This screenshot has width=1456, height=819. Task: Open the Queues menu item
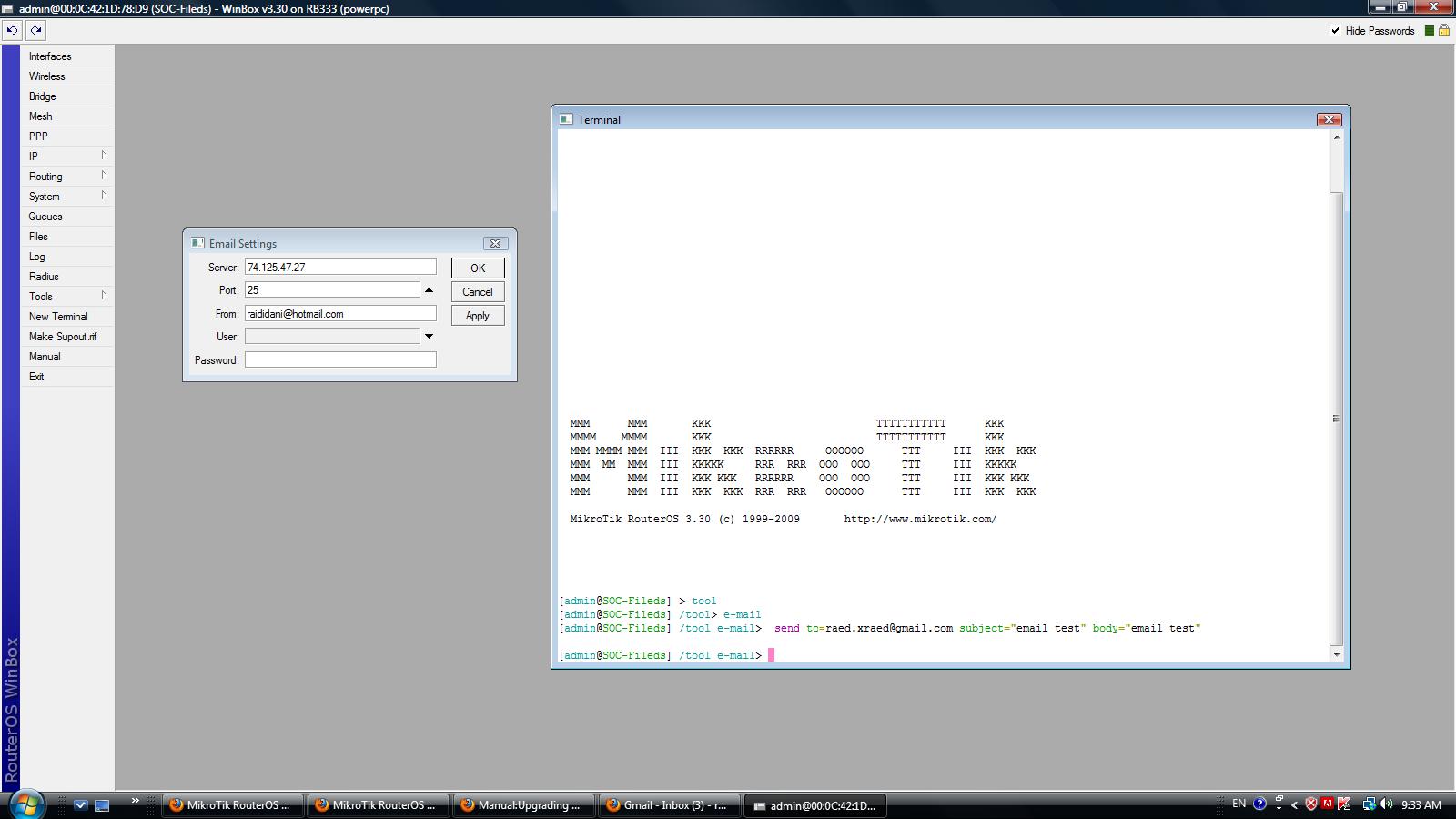click(x=67, y=217)
